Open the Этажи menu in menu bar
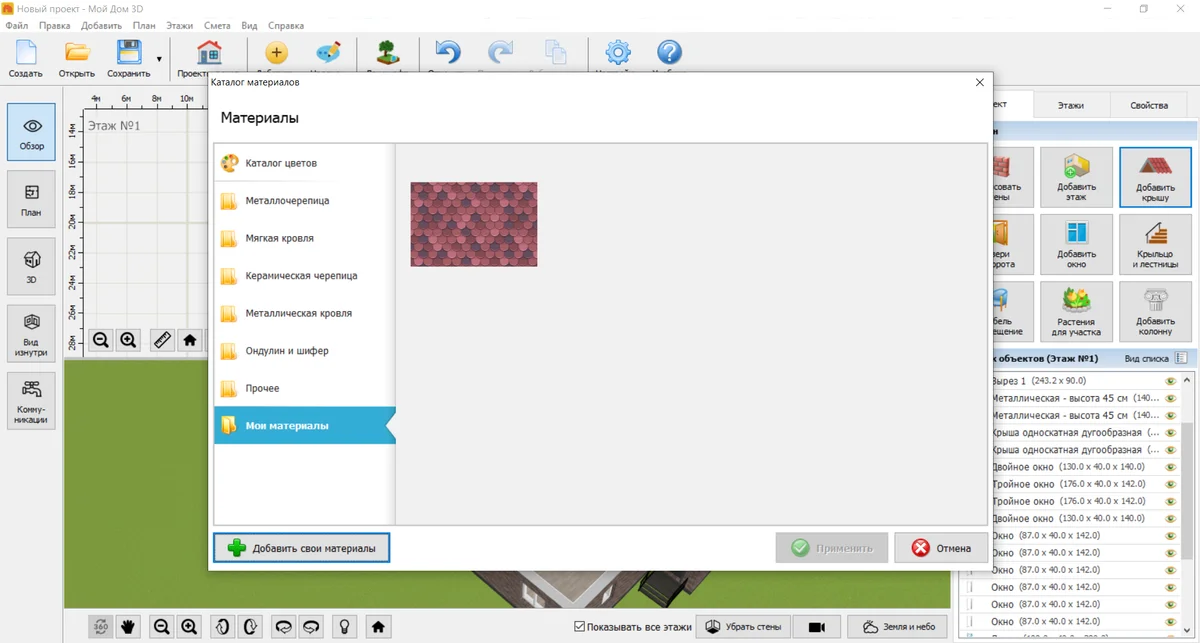The height and width of the screenshot is (643, 1200). [180, 25]
